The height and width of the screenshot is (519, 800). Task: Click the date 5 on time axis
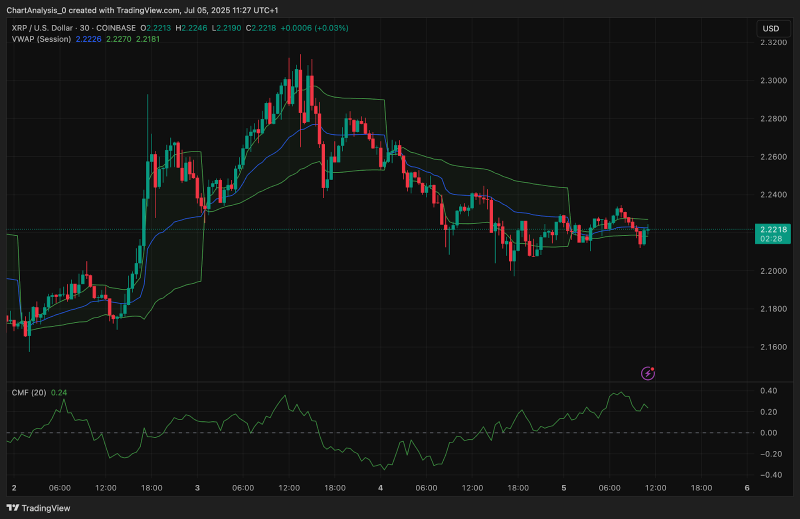(564, 488)
